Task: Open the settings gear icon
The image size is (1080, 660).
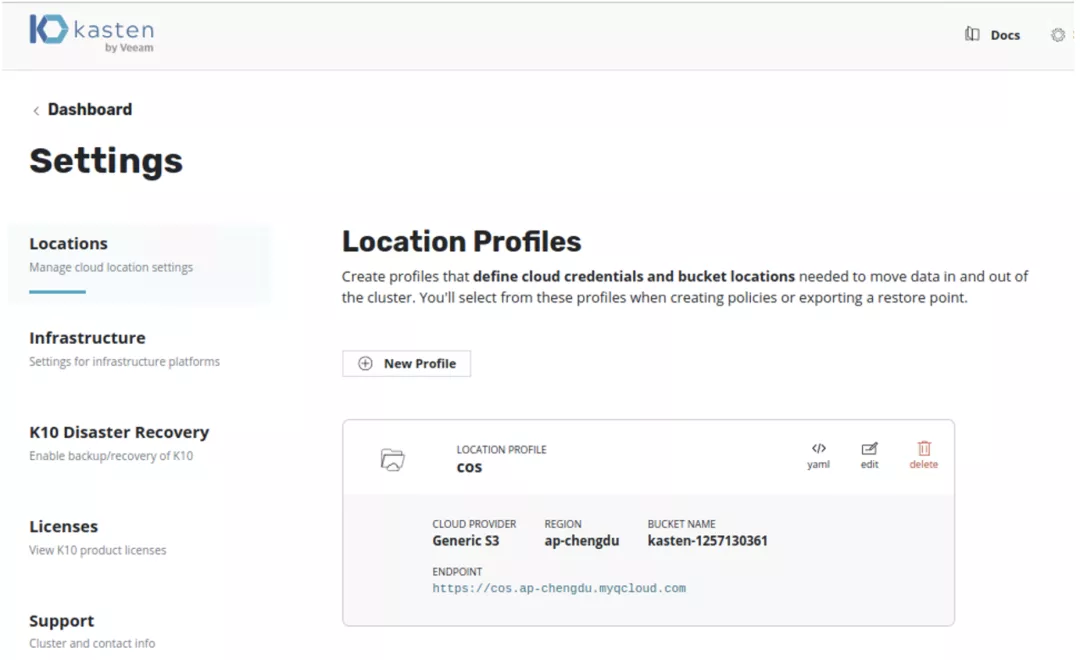Action: click(x=1057, y=35)
